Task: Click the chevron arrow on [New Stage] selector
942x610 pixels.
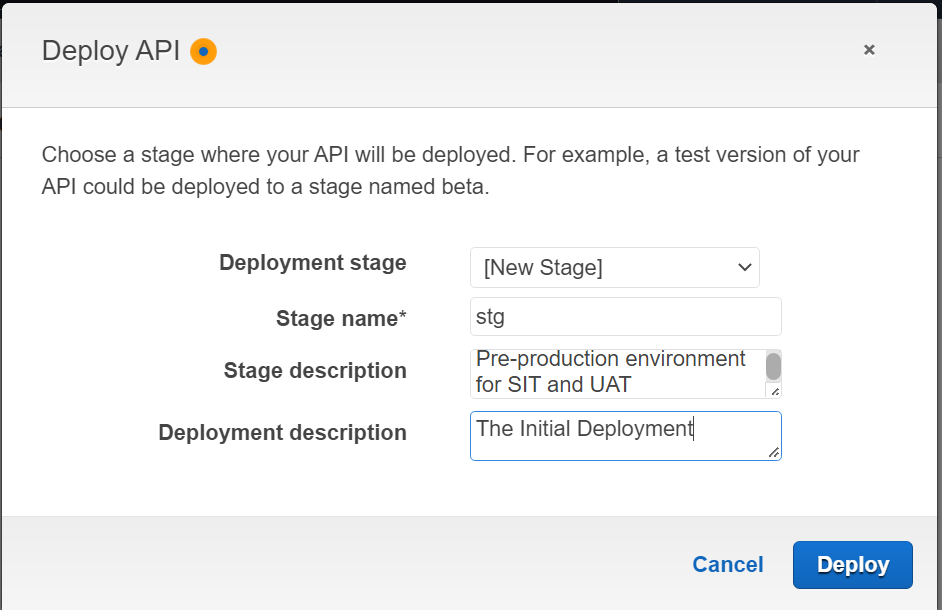Action: pyautogui.click(x=744, y=268)
